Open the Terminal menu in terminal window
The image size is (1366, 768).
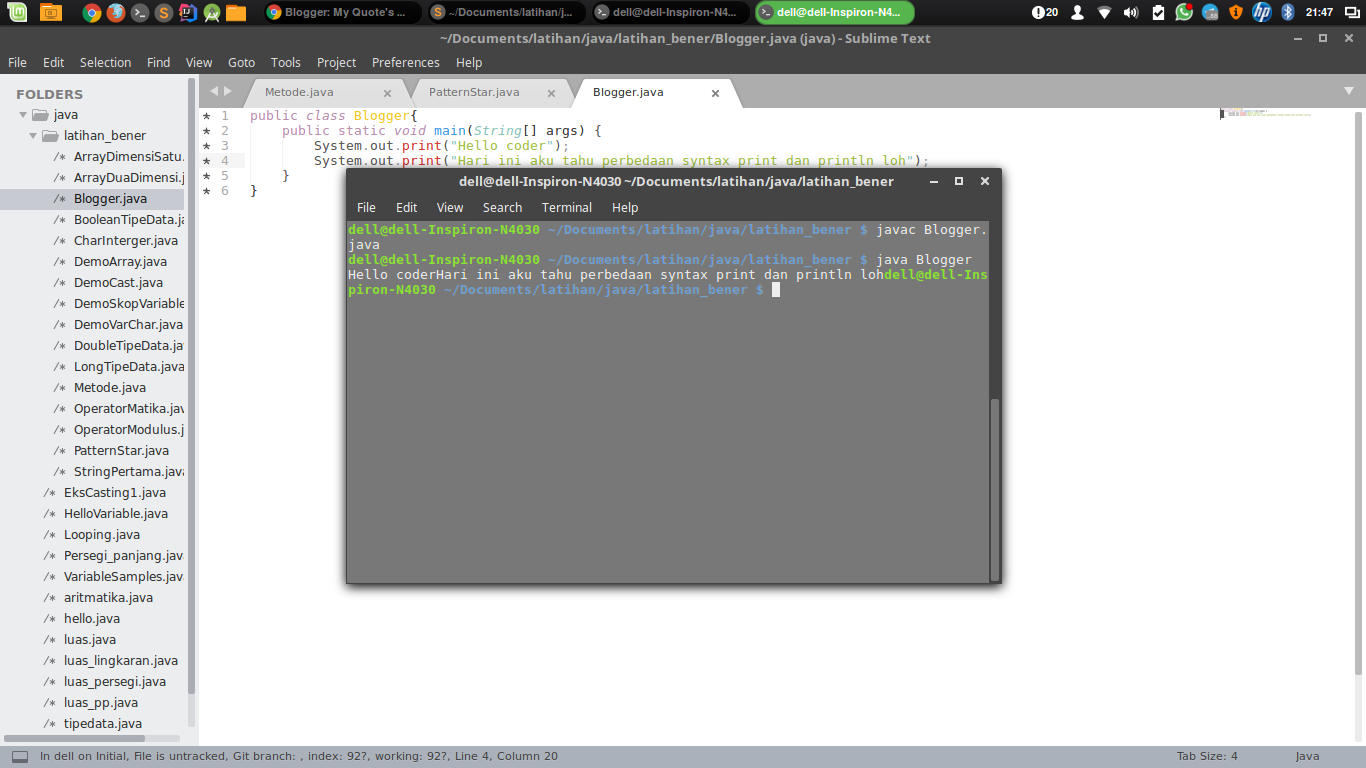pos(567,207)
